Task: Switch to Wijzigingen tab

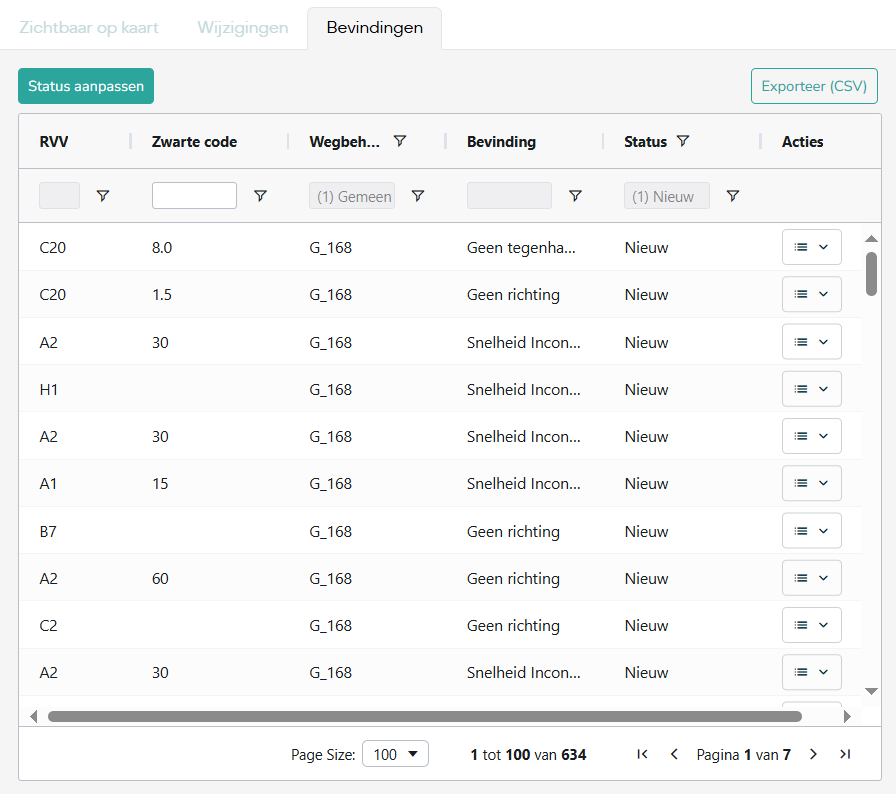Action: (243, 27)
